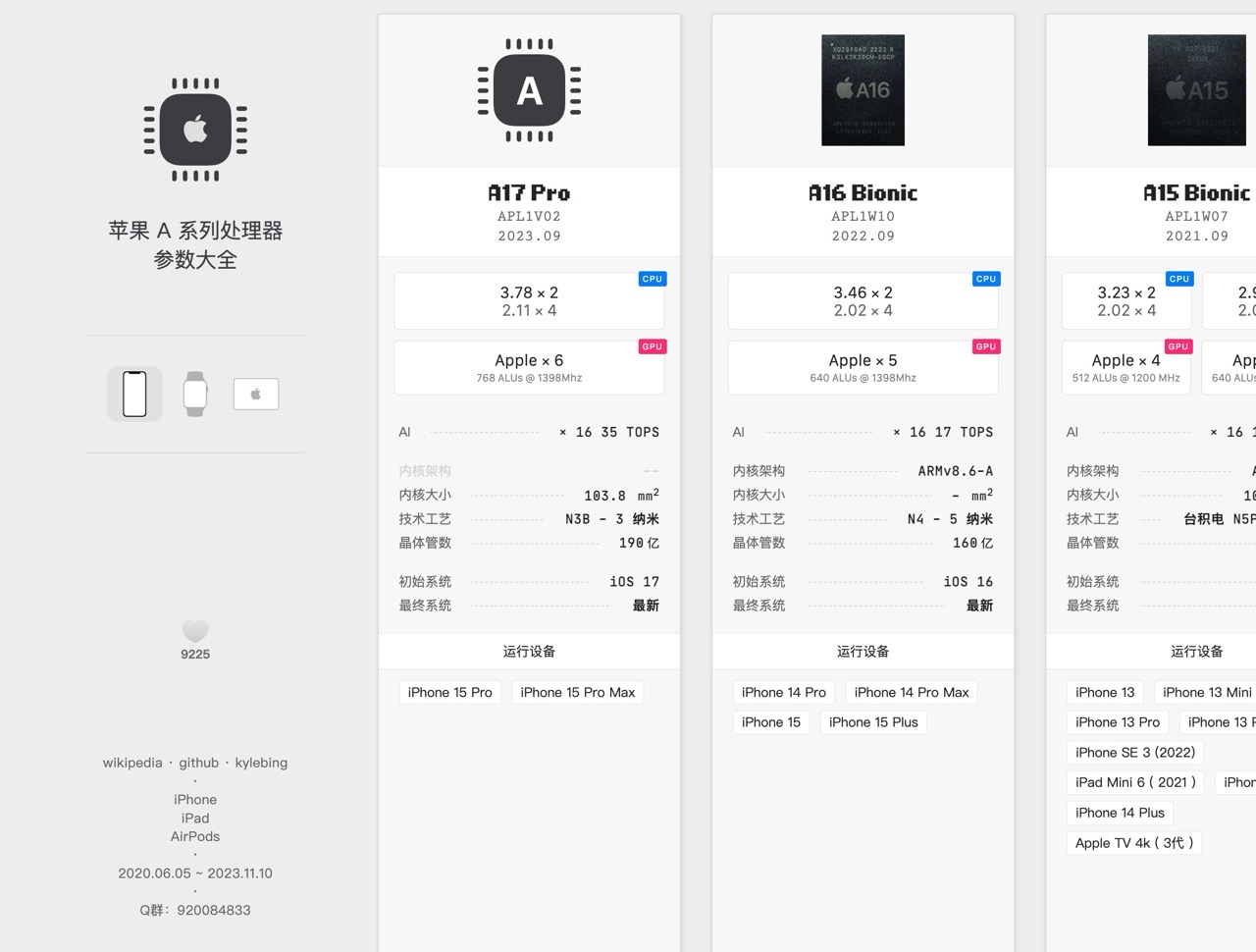Select the Mac category icon

[256, 394]
